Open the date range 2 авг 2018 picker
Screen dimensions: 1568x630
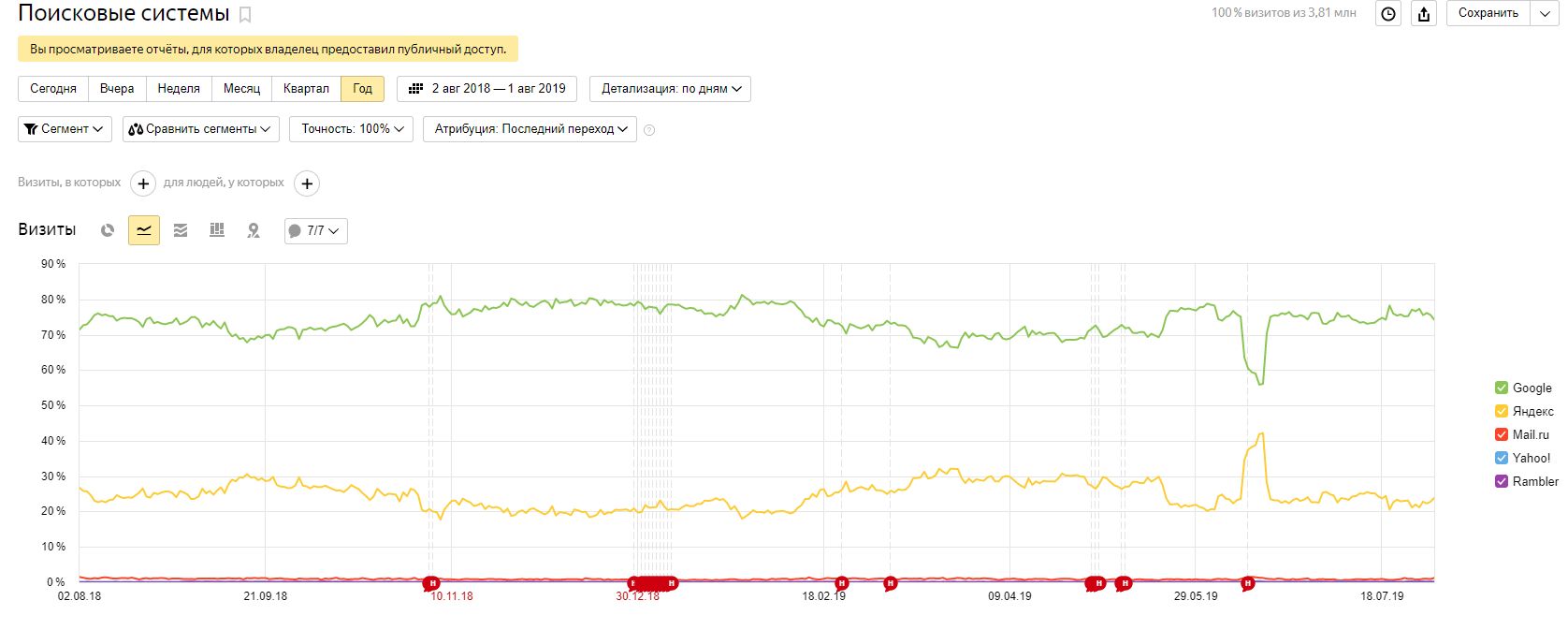tap(487, 89)
